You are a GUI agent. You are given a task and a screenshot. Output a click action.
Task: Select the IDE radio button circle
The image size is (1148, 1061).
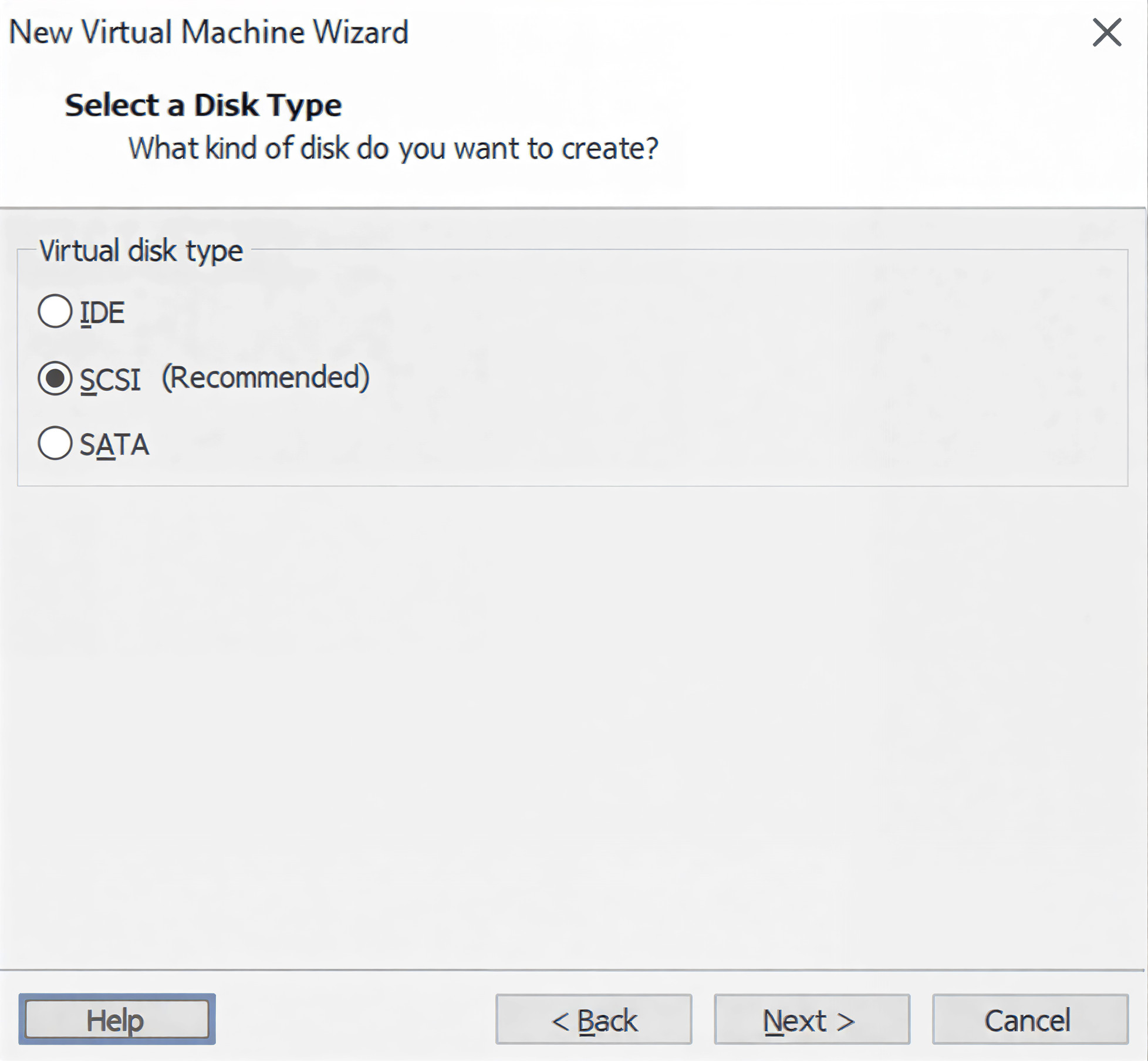coord(55,311)
